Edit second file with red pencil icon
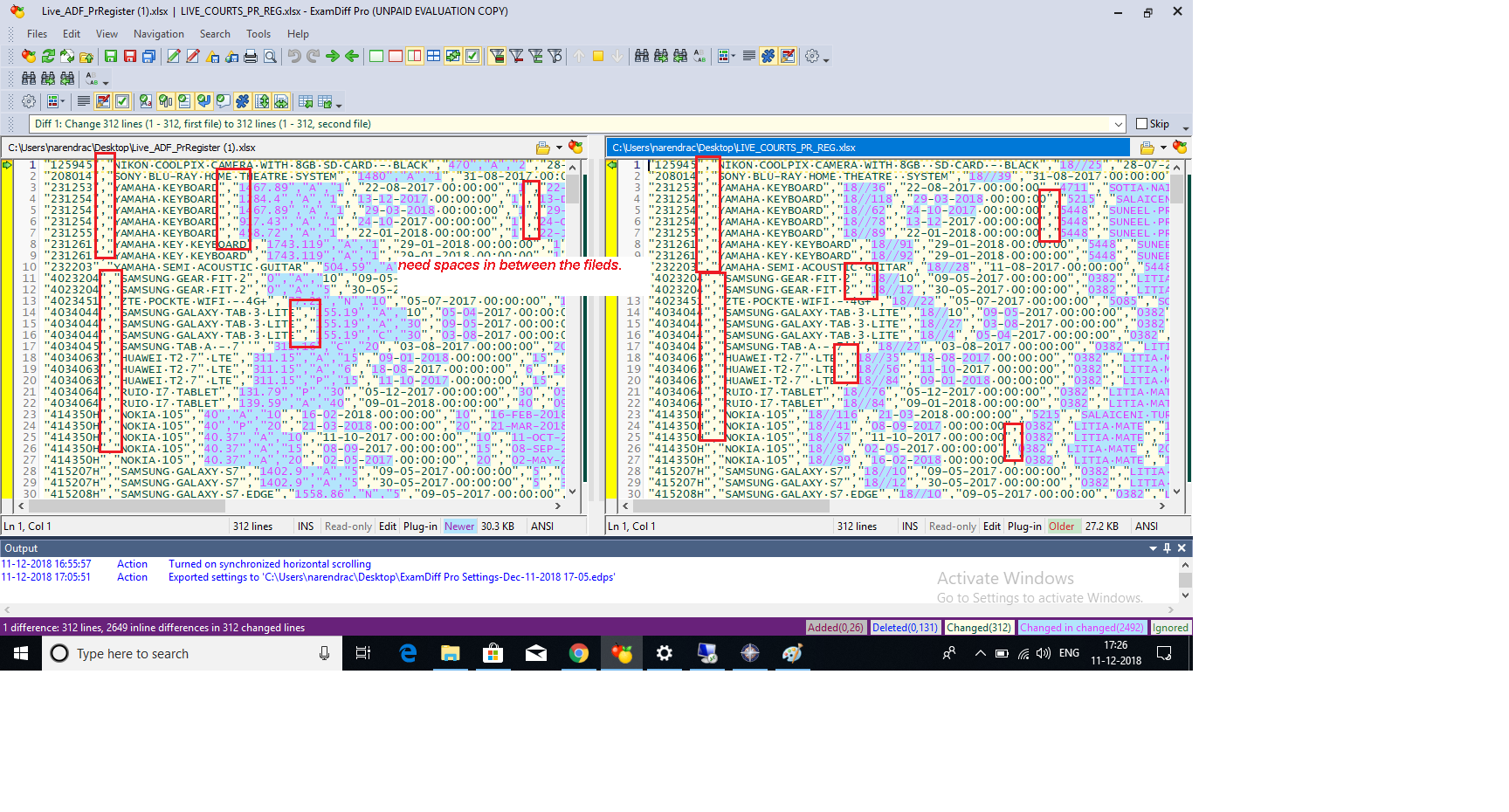The width and height of the screenshot is (1509, 812). pyautogui.click(x=193, y=56)
